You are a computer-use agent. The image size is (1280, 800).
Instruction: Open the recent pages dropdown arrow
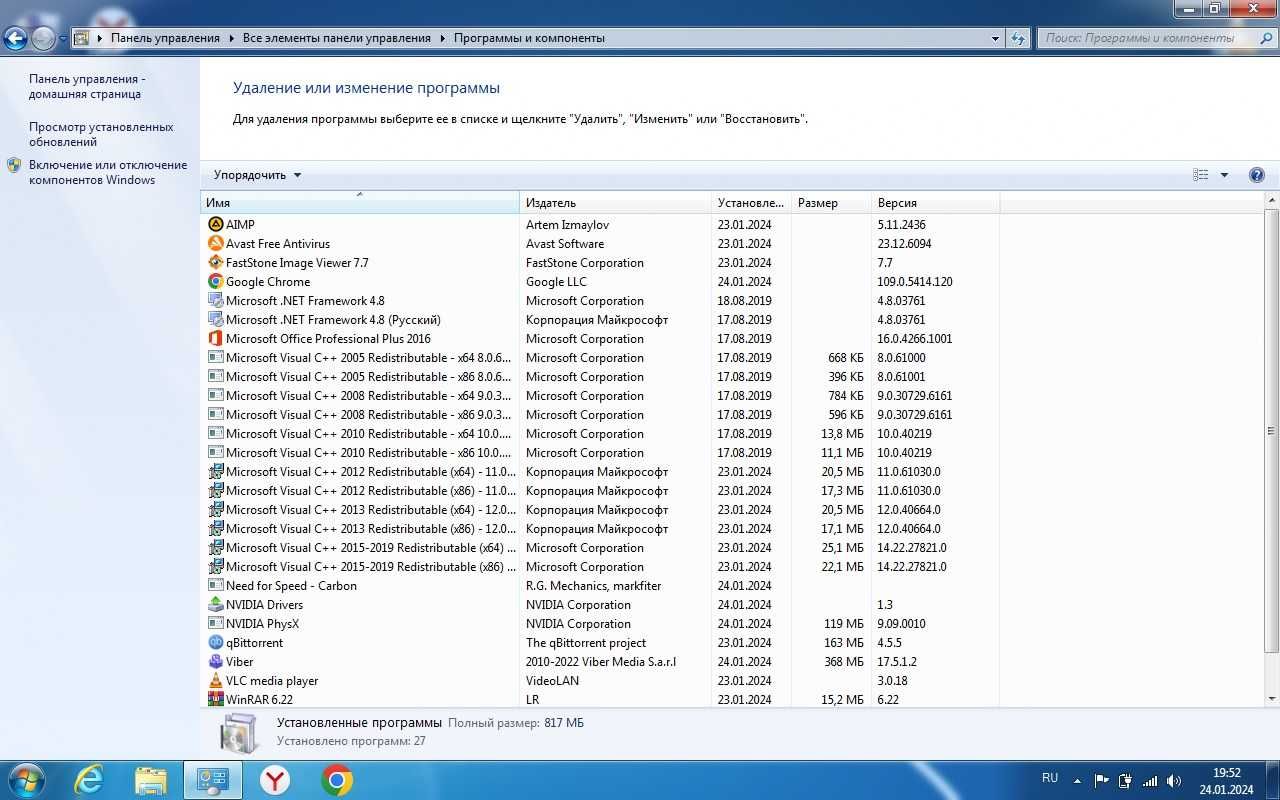tap(63, 39)
